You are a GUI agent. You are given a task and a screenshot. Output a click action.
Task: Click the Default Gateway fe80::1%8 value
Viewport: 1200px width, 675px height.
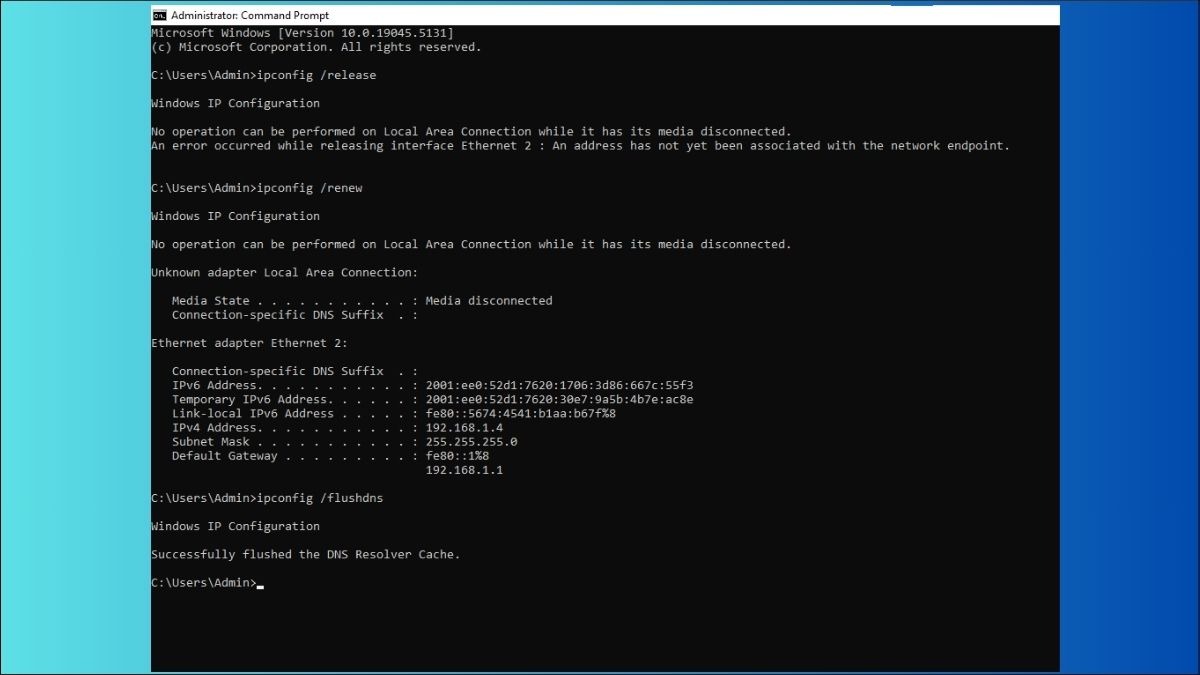457,456
